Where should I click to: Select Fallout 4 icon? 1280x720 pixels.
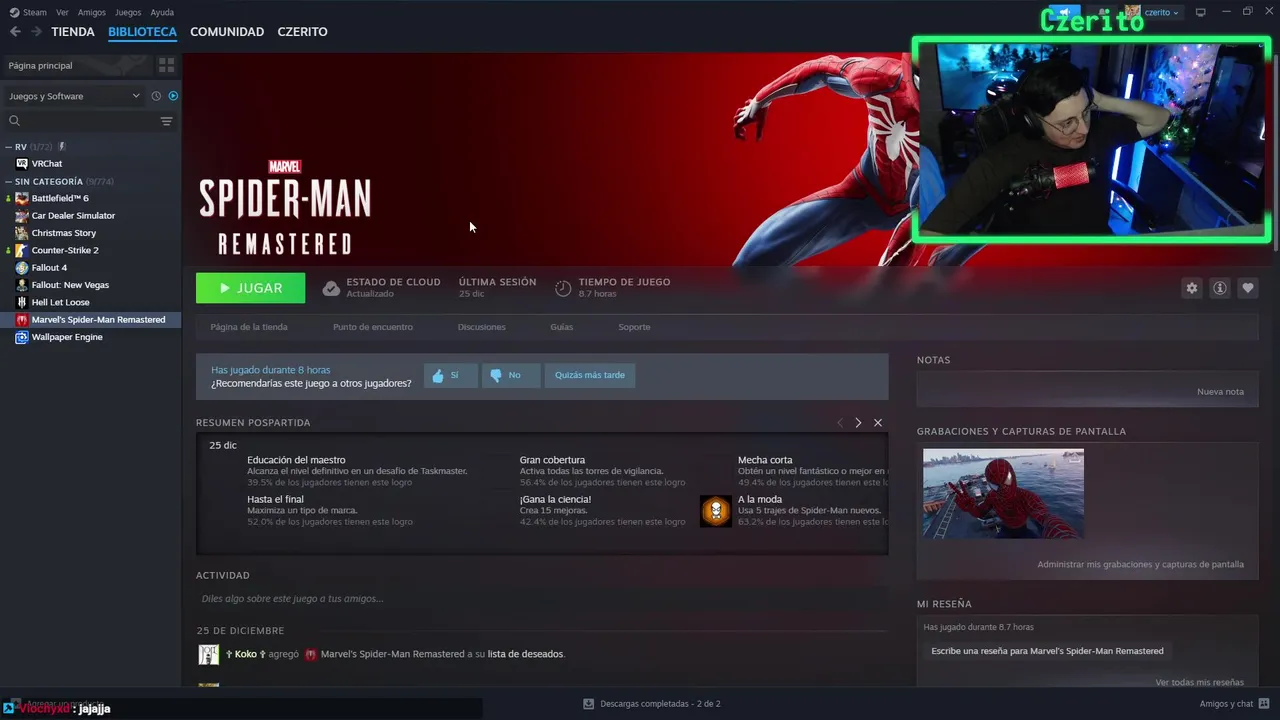coord(22,268)
